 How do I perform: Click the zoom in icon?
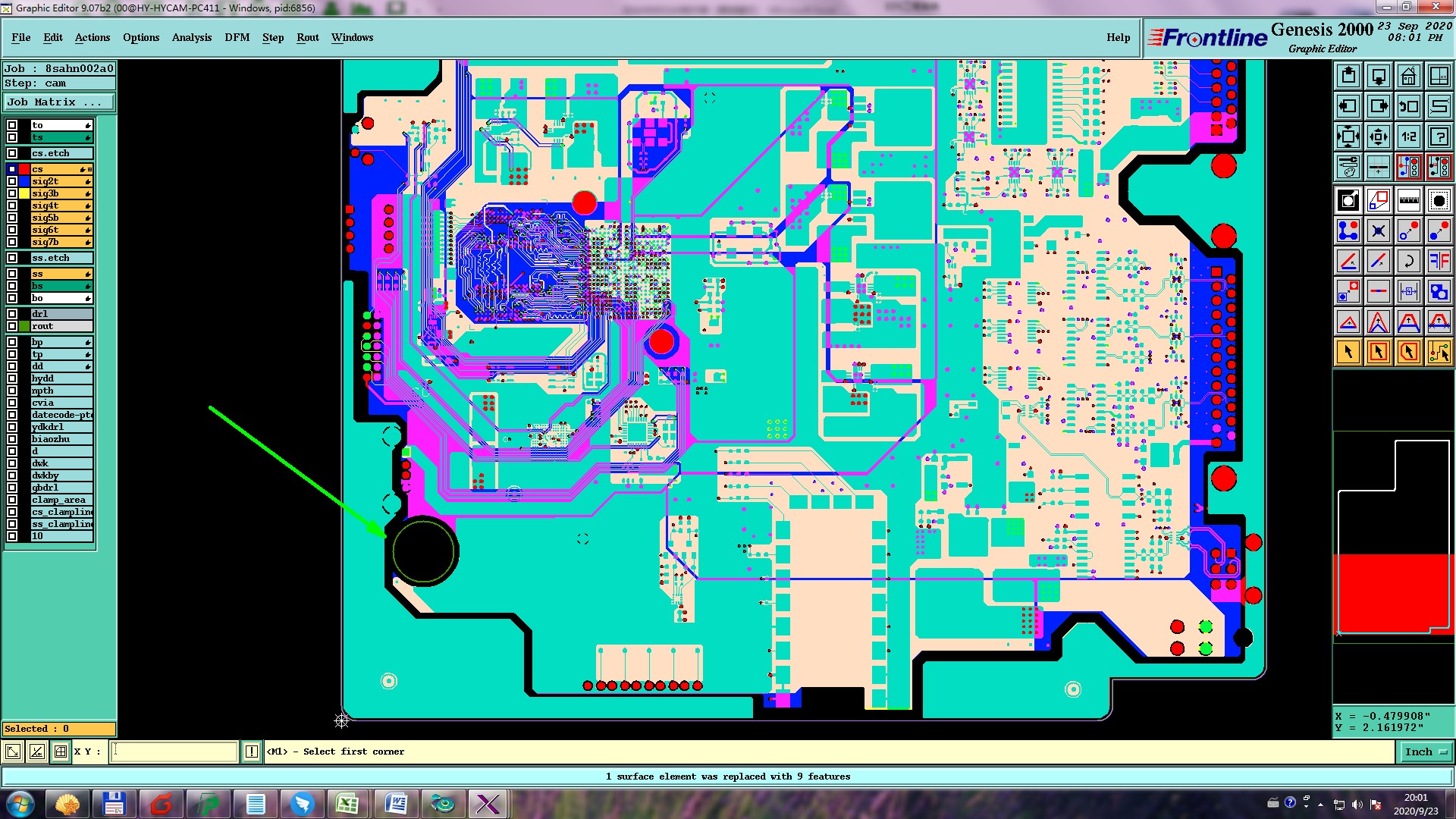1348,136
